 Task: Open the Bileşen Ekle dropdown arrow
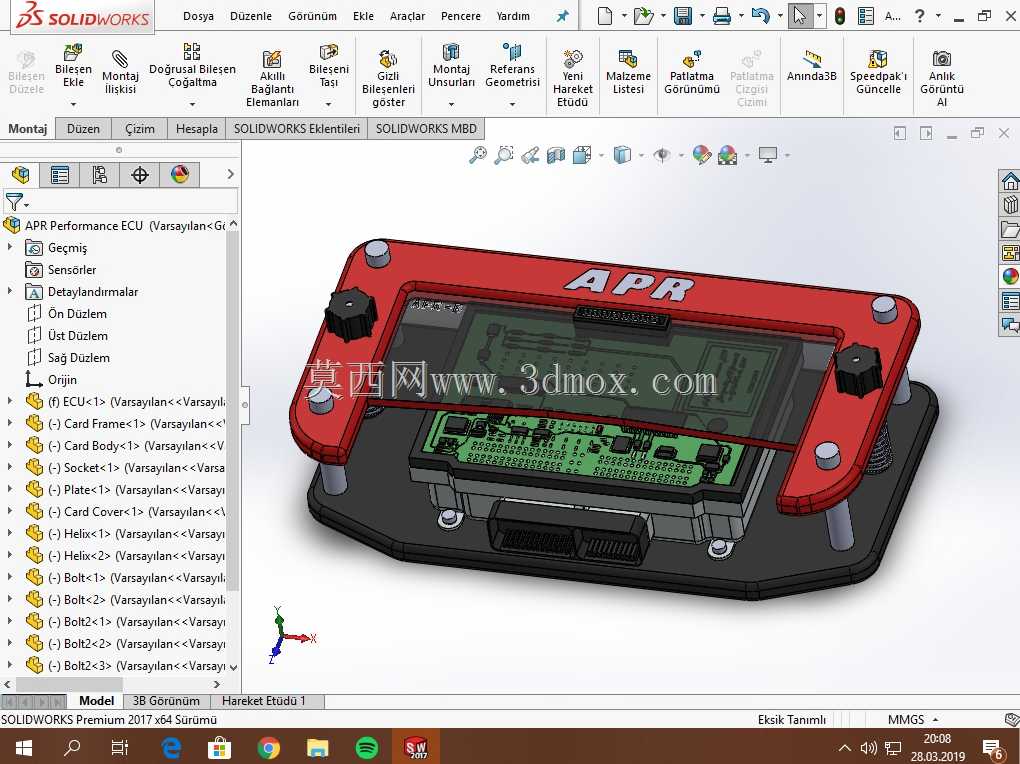[74, 104]
